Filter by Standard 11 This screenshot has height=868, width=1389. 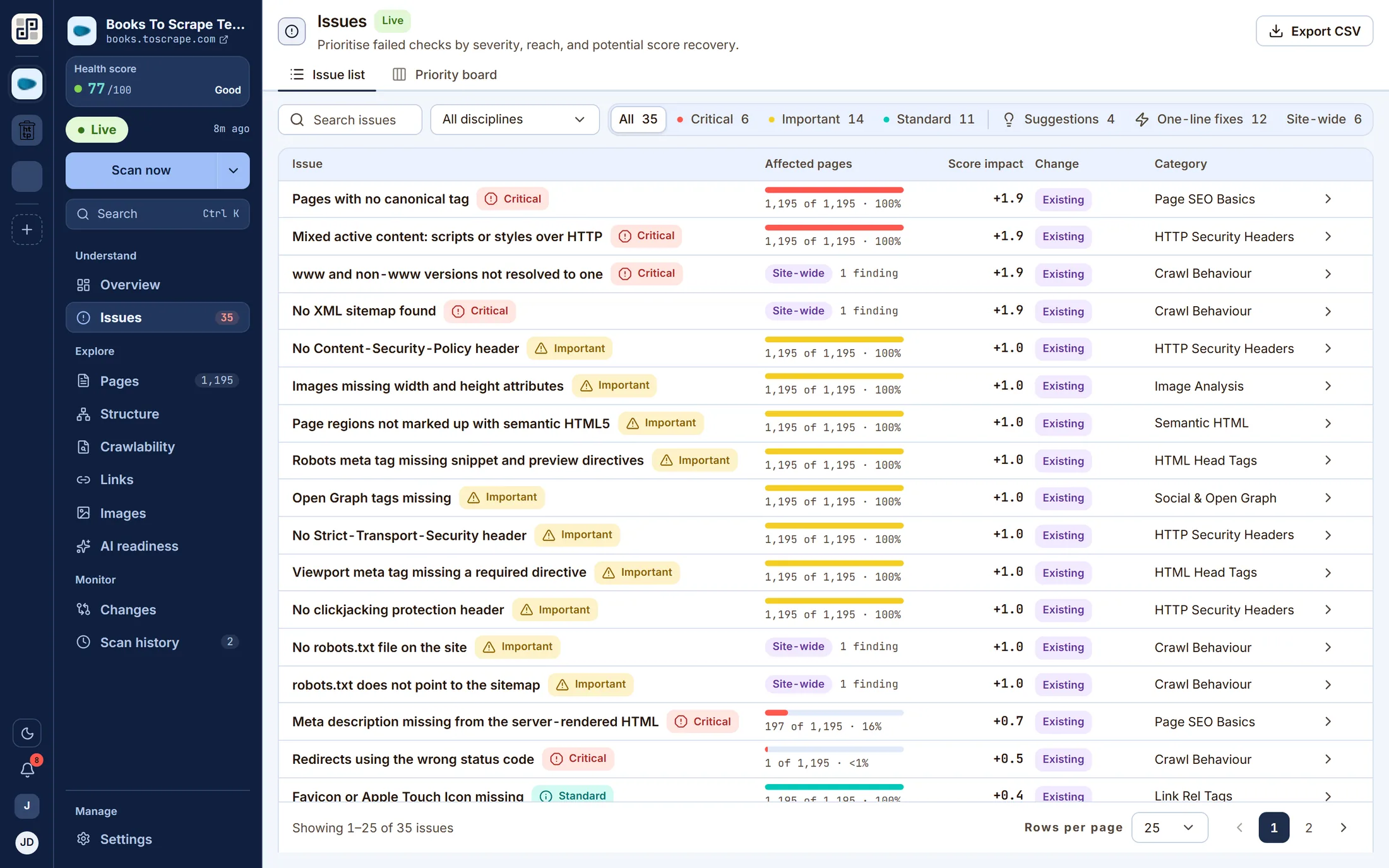coord(929,119)
